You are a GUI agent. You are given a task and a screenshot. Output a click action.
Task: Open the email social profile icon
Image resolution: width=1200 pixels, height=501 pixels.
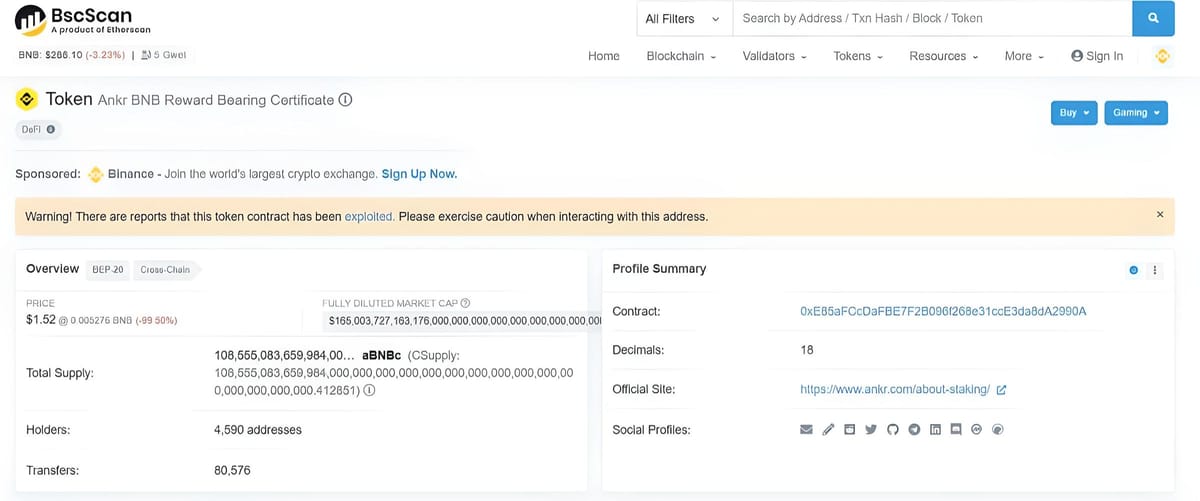806,430
